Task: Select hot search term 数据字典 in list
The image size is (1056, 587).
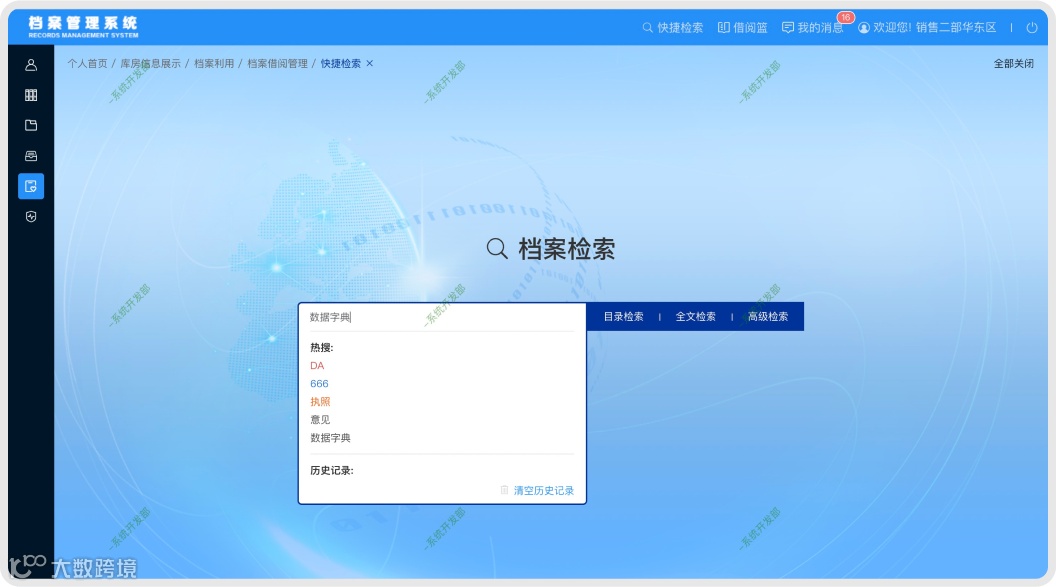Action: (330, 438)
